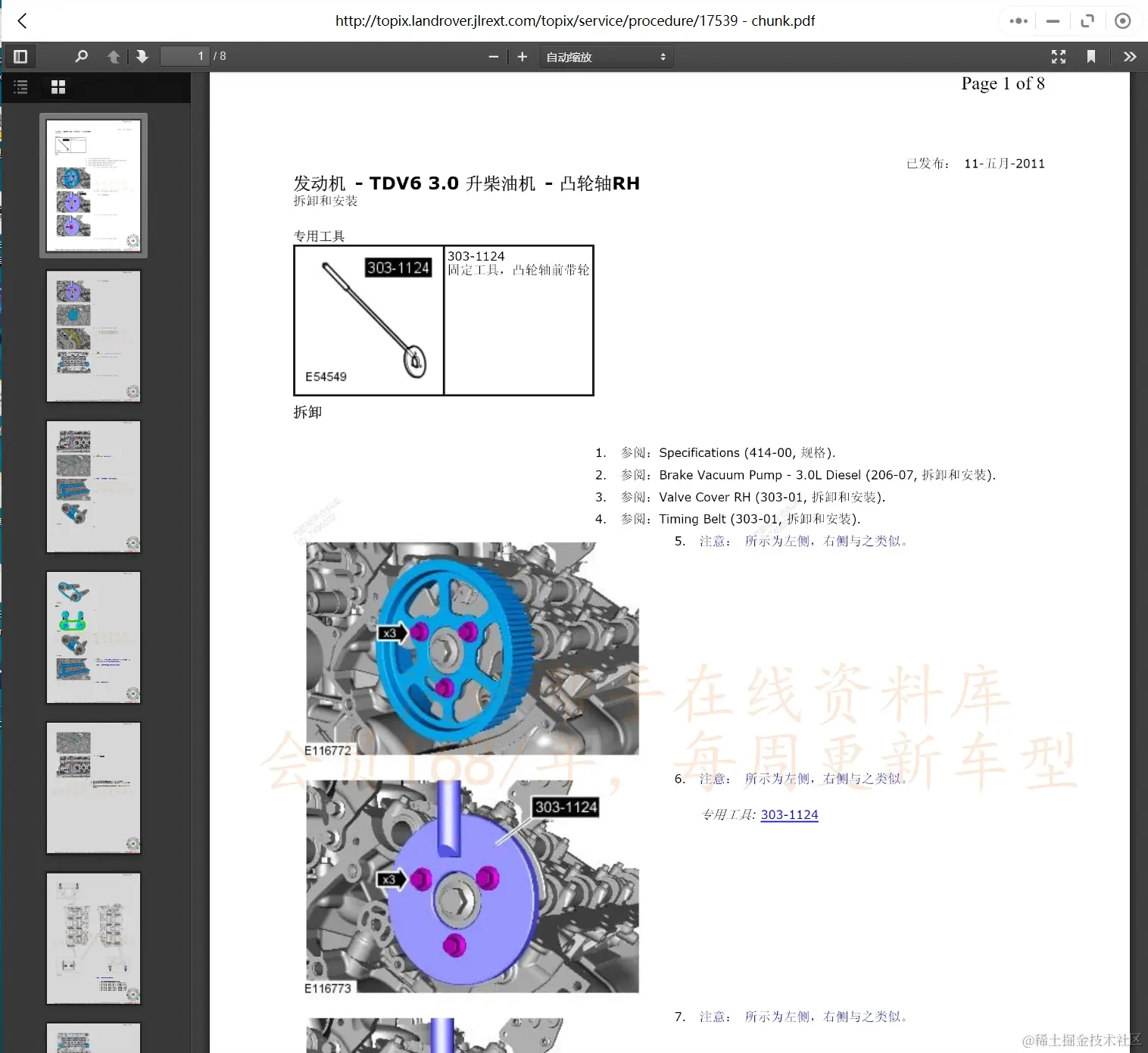Screen dimensions: 1148x1053
Task: Click the Specifications (414-00) reference line
Action: point(728,453)
